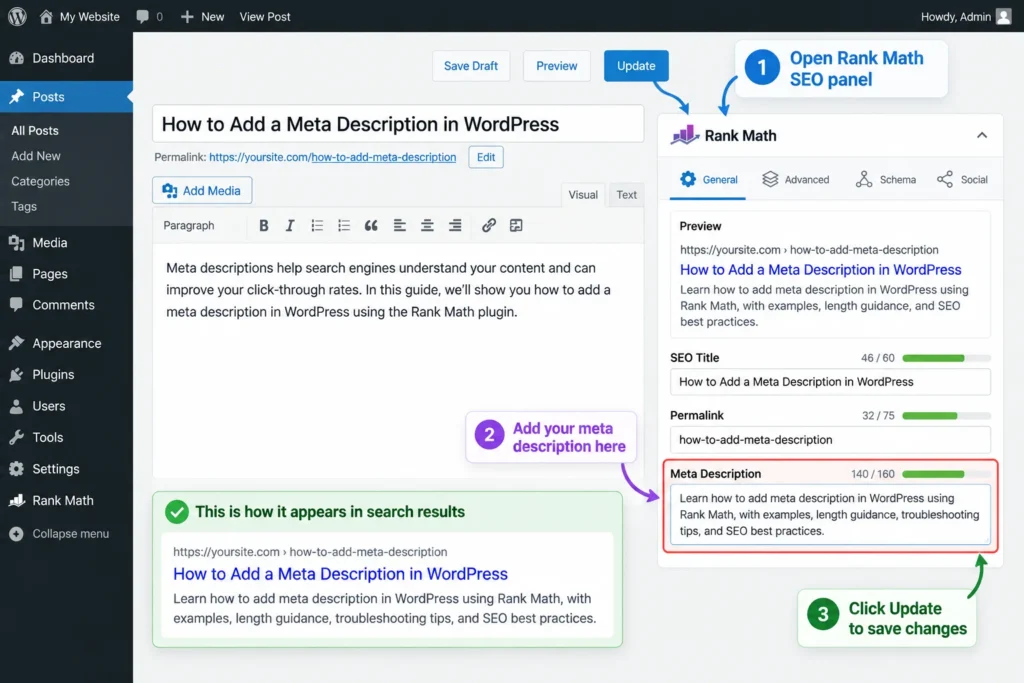The width and height of the screenshot is (1024, 683).
Task: Click the Update button
Action: click(636, 66)
